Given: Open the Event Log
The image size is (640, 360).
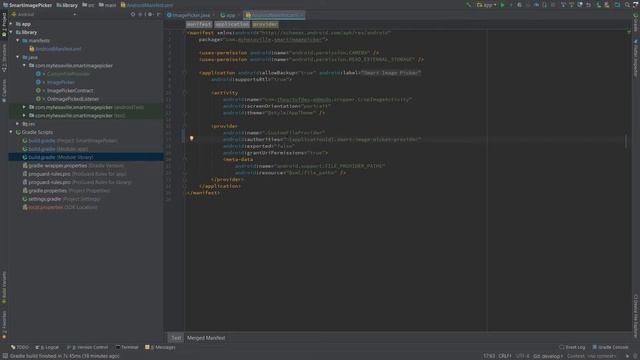Looking at the screenshot, I should 572,347.
